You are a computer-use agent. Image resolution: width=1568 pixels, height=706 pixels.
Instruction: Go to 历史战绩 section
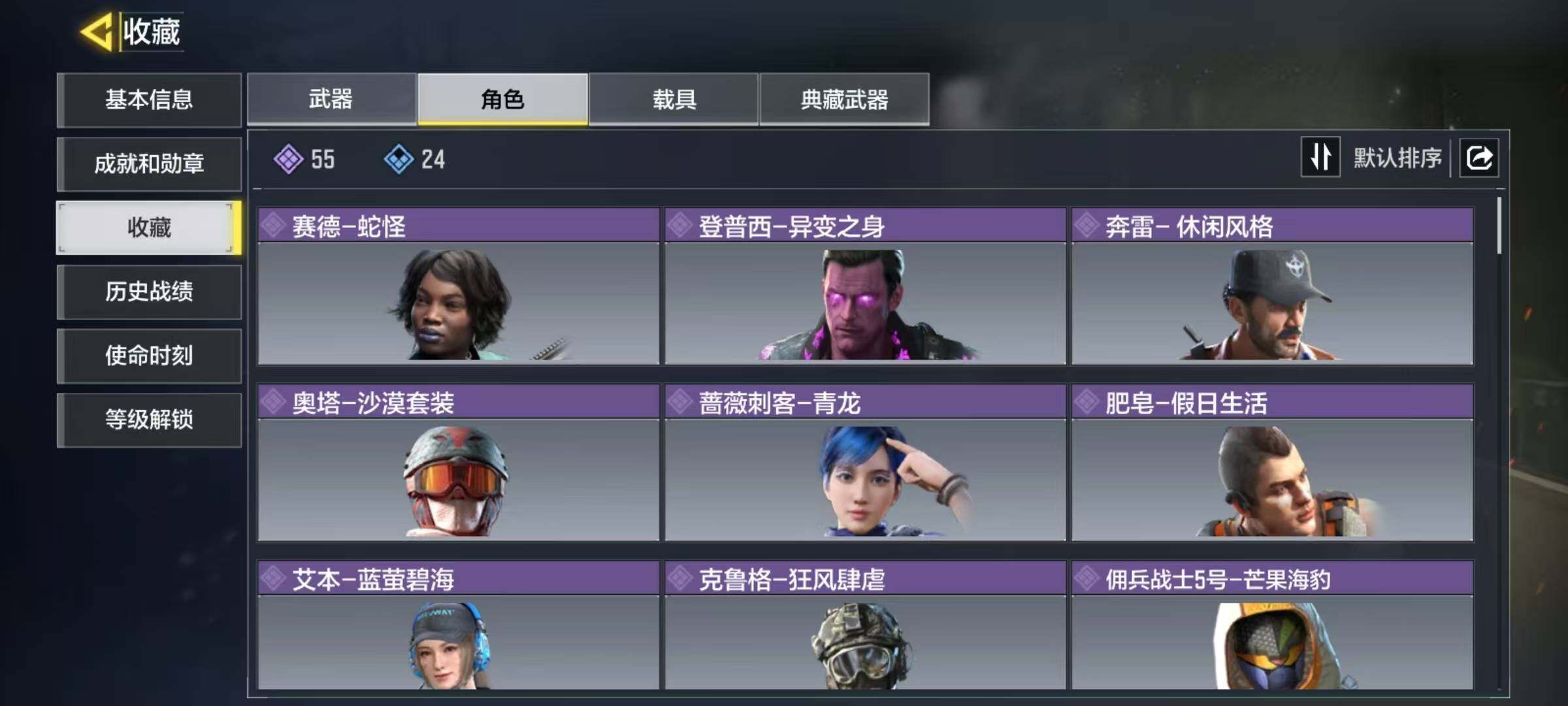pyautogui.click(x=149, y=292)
